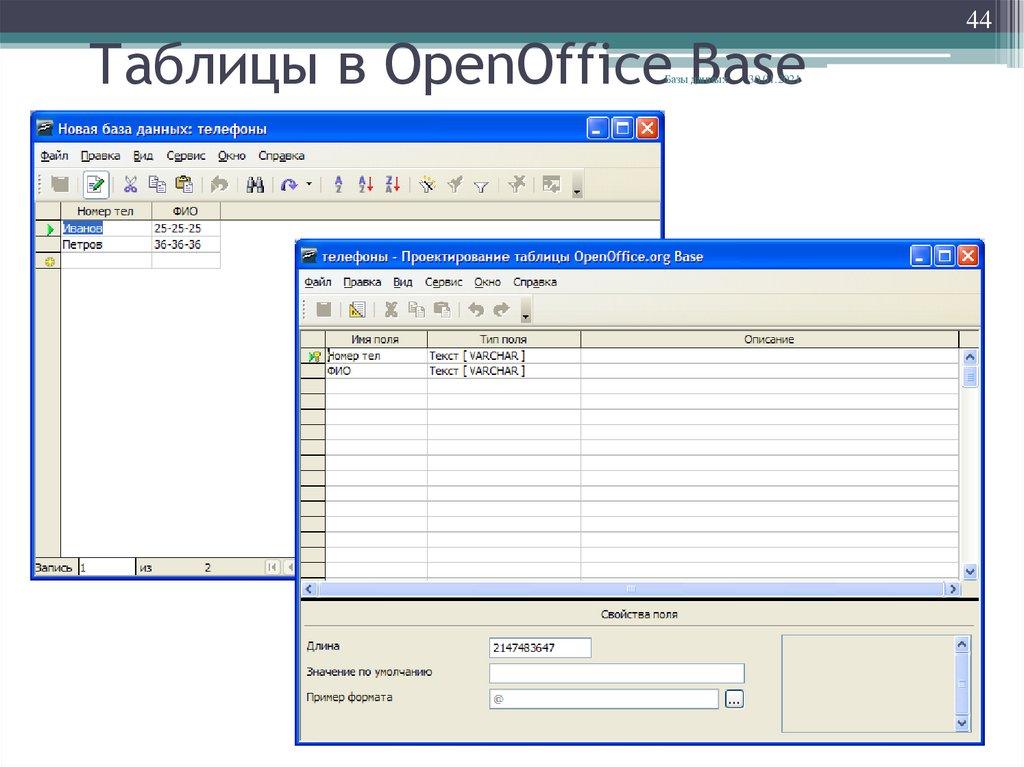Click the Redo icon in the design window
Viewport: 1024px width, 767px height.
pyautogui.click(x=500, y=308)
